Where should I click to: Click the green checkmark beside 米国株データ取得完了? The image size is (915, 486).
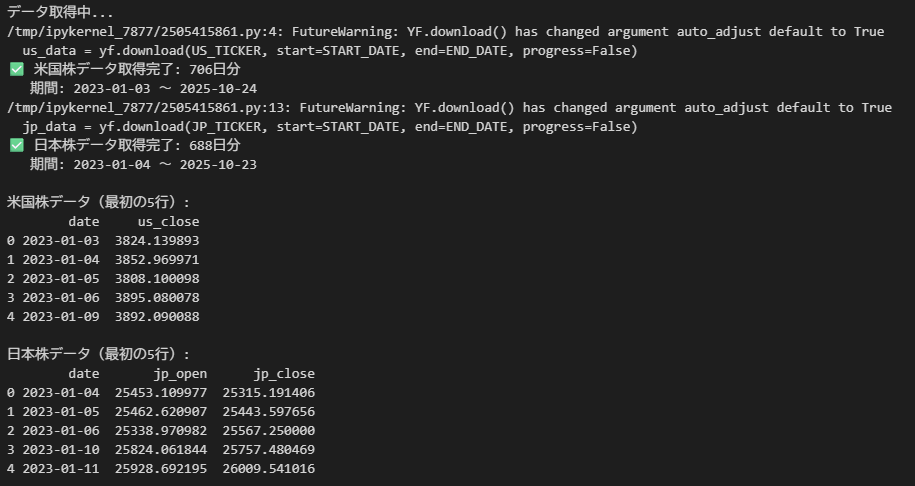pyautogui.click(x=17, y=69)
